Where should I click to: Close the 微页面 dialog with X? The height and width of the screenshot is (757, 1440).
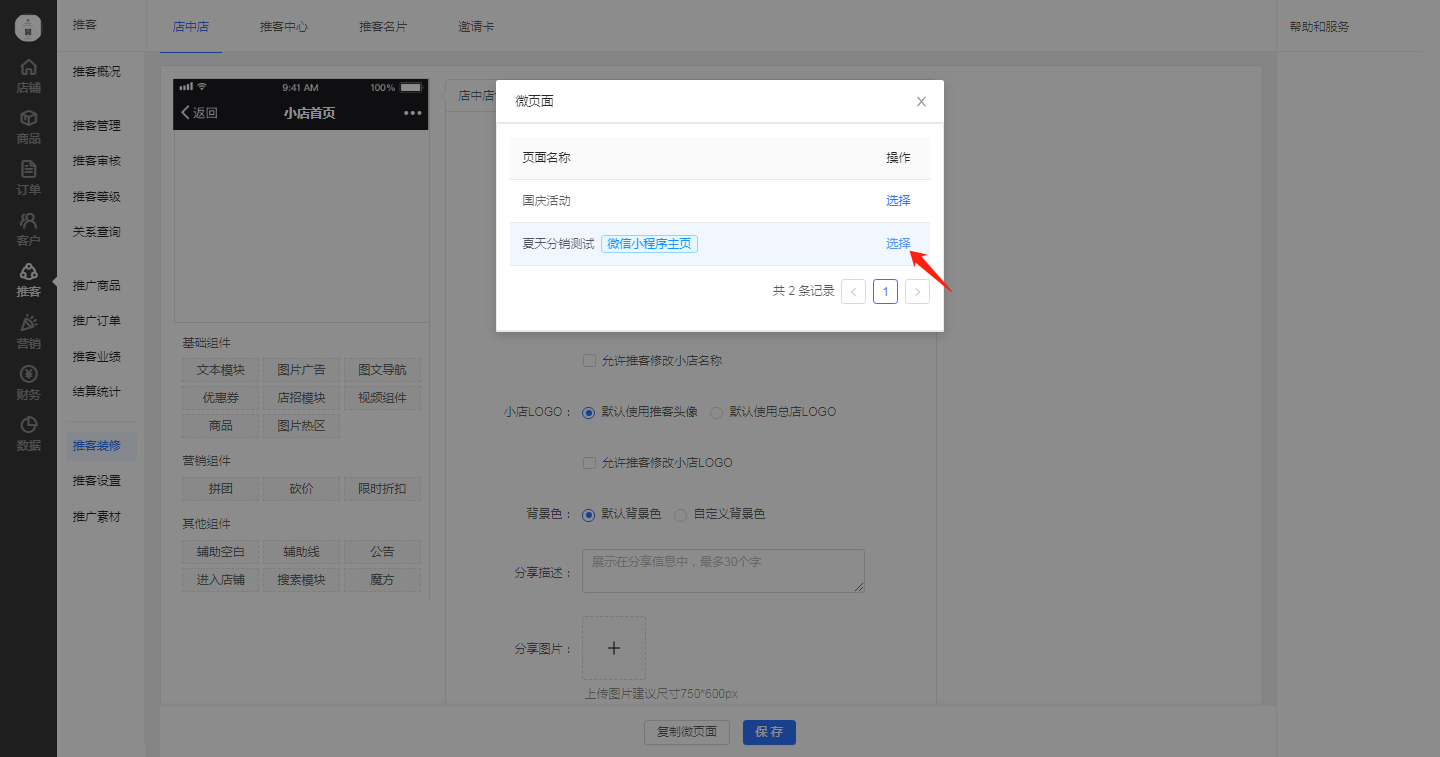click(921, 101)
